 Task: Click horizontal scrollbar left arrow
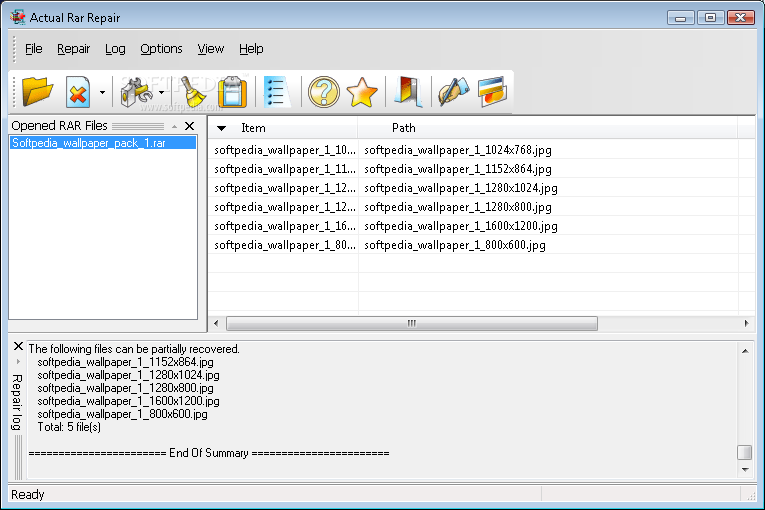click(x=216, y=323)
